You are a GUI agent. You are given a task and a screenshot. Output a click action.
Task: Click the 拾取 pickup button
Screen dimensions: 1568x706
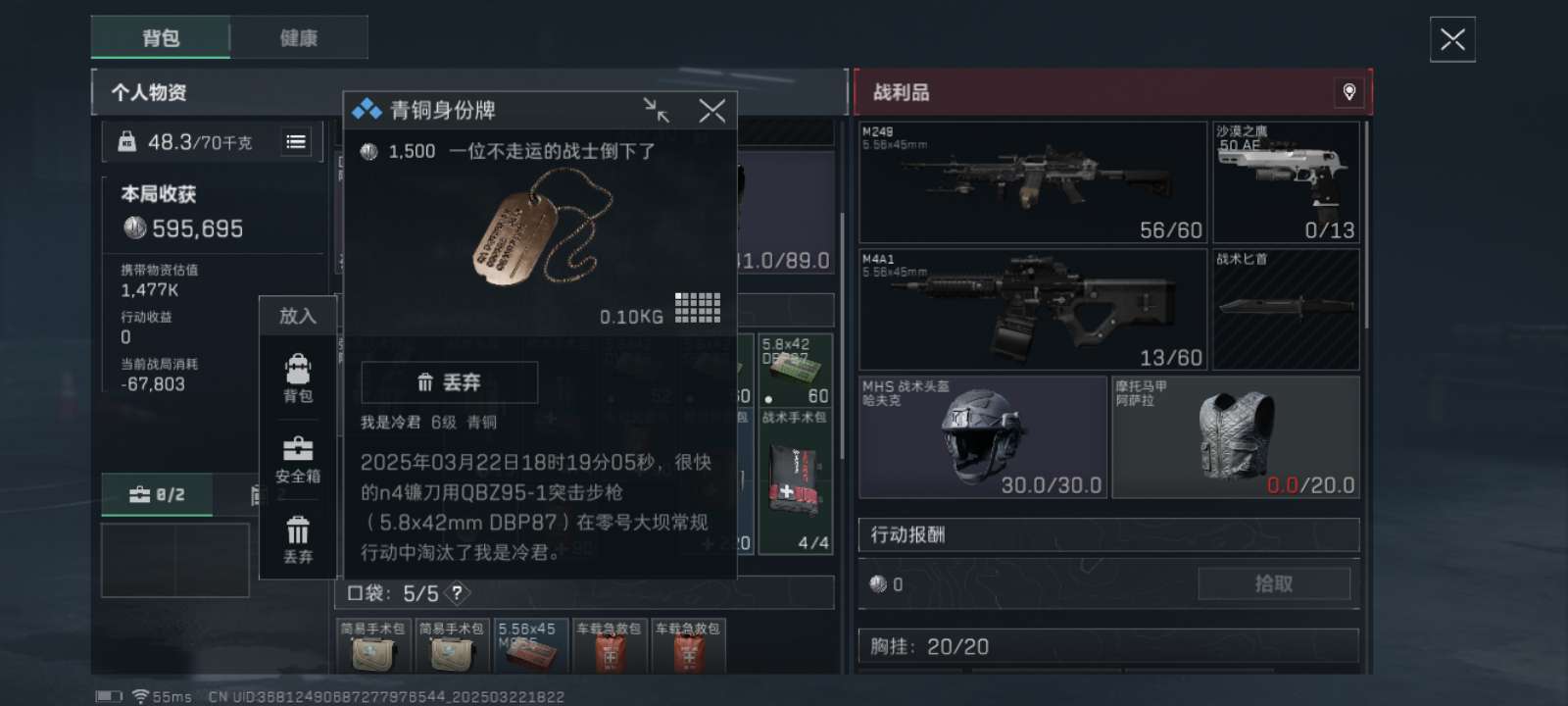[x=1274, y=584]
